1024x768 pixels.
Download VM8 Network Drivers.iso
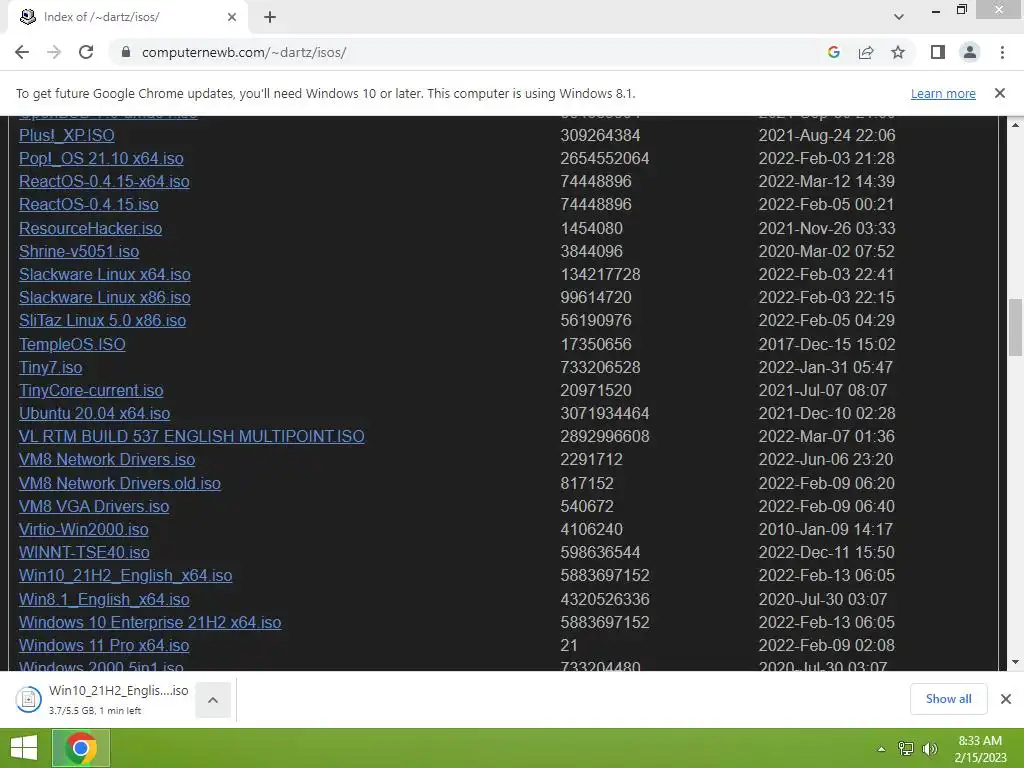click(x=106, y=459)
